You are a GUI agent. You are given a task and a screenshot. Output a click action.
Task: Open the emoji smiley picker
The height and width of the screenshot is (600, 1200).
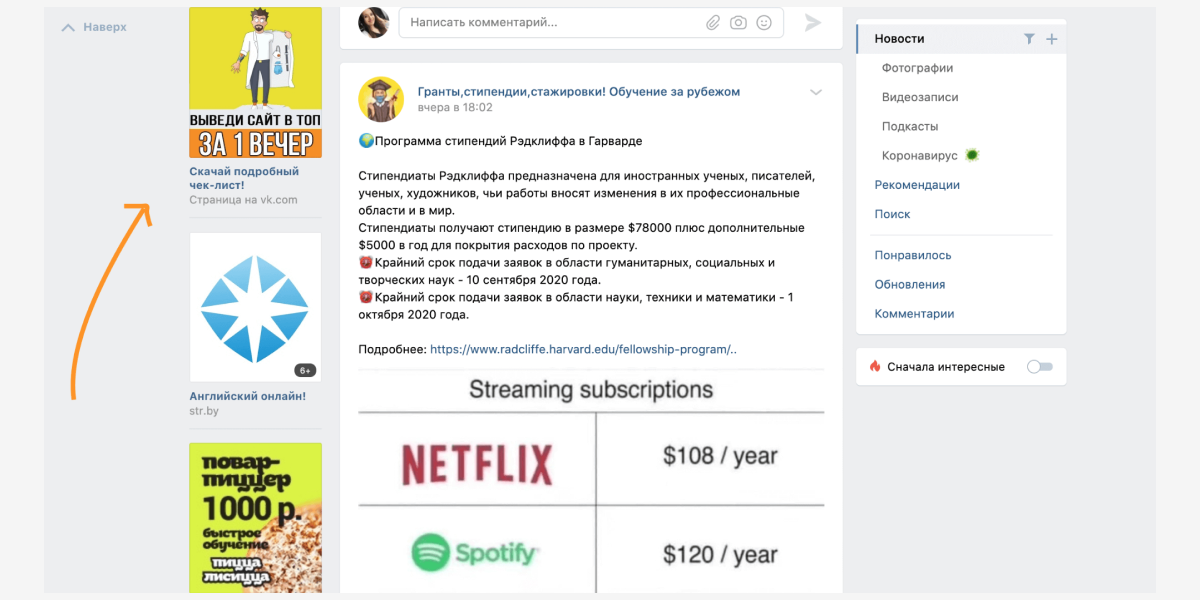coord(764,23)
